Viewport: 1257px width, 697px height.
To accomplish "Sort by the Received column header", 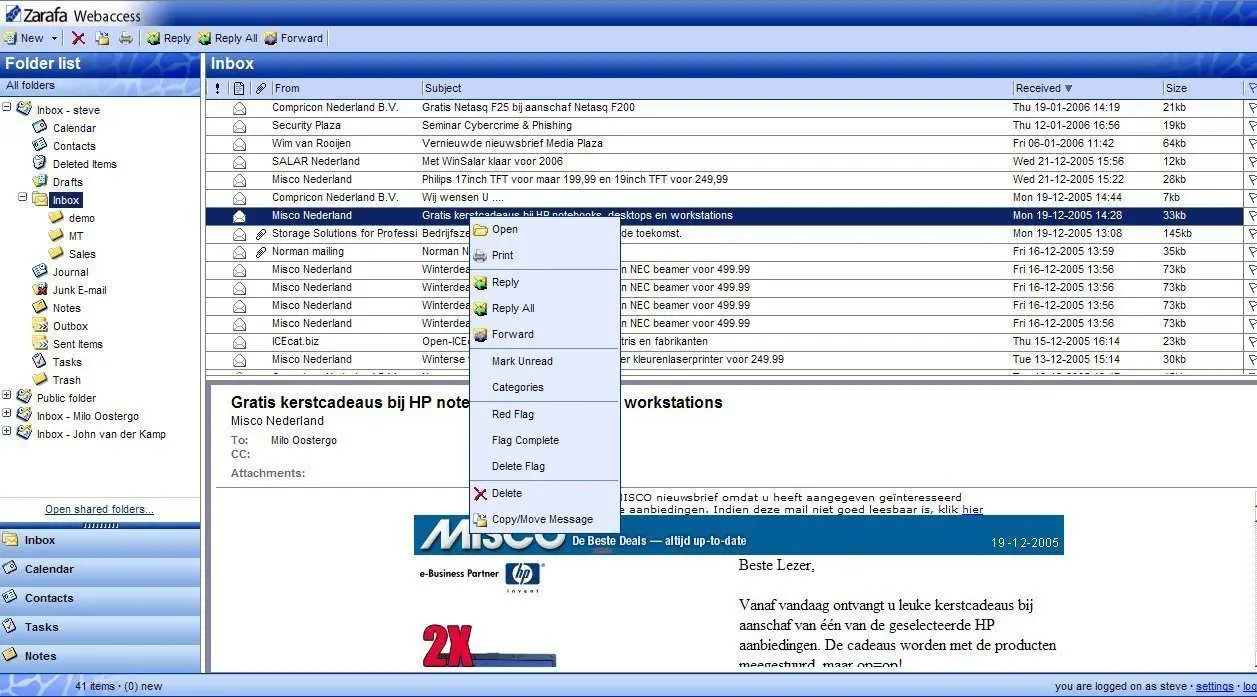I will (1086, 88).
